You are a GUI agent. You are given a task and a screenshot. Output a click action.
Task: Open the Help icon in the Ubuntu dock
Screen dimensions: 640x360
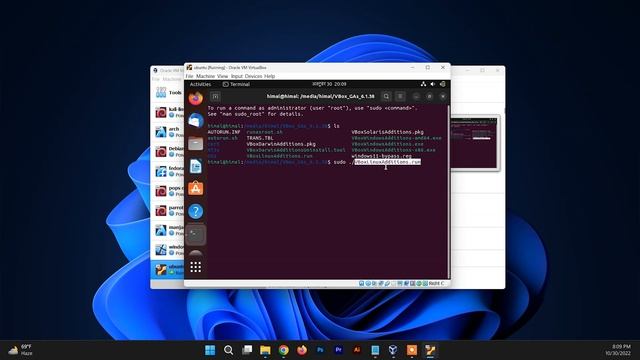click(196, 211)
